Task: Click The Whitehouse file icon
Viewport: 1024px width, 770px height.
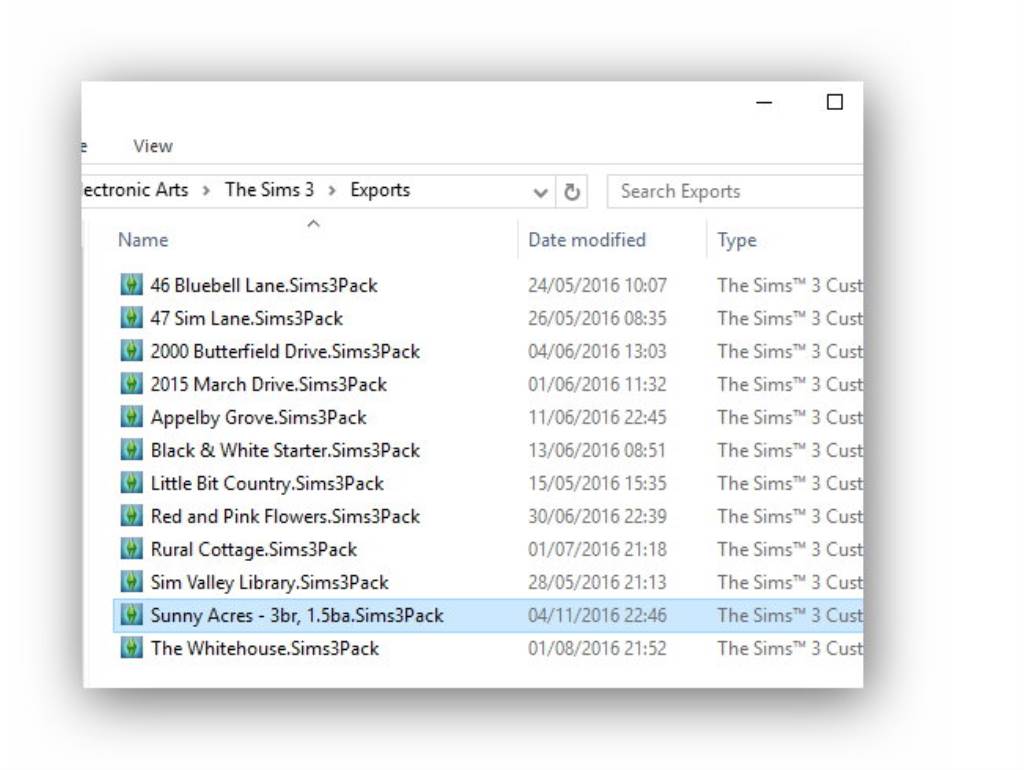Action: [131, 648]
